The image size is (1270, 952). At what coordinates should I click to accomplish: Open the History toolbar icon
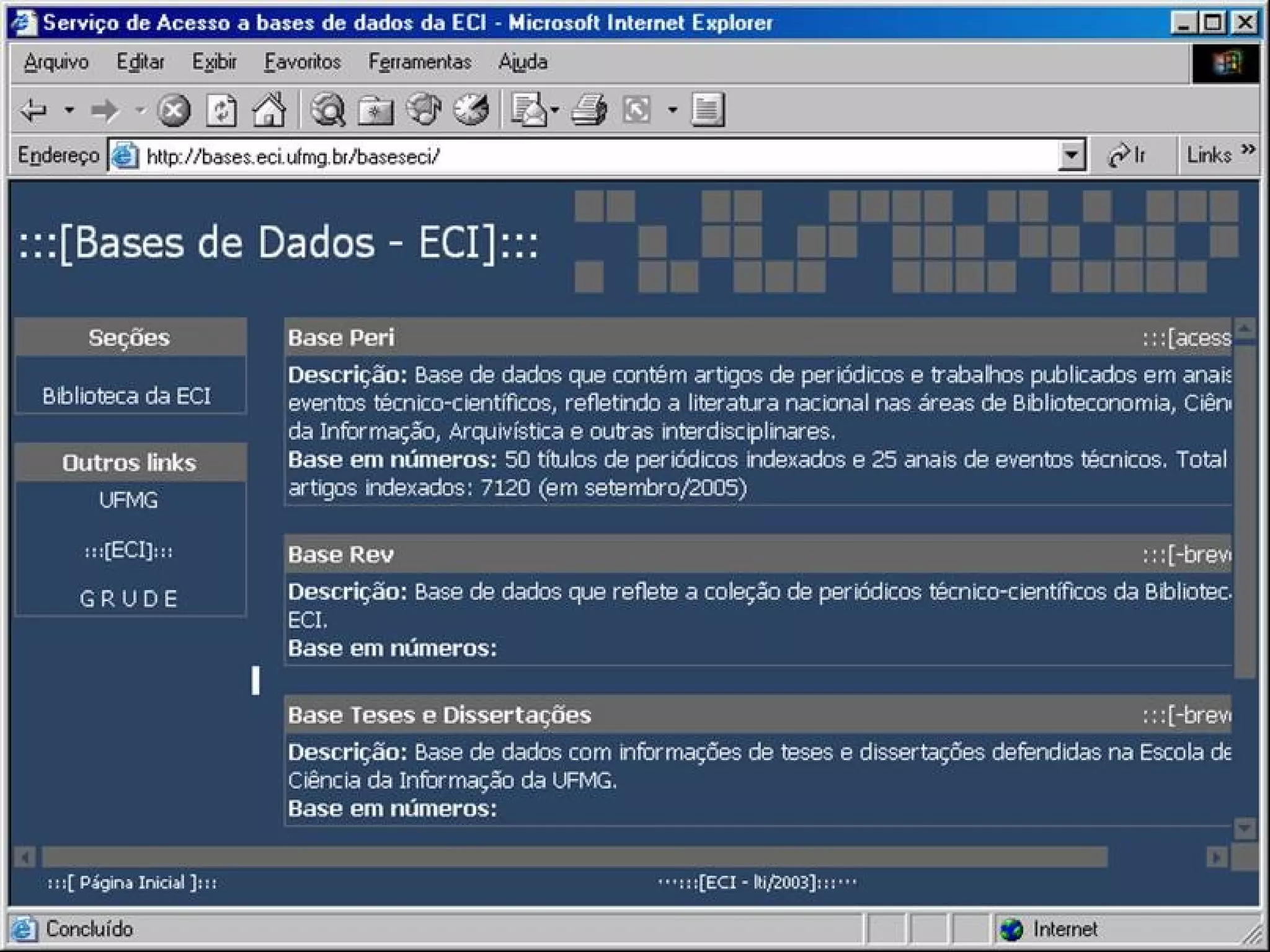coord(471,110)
